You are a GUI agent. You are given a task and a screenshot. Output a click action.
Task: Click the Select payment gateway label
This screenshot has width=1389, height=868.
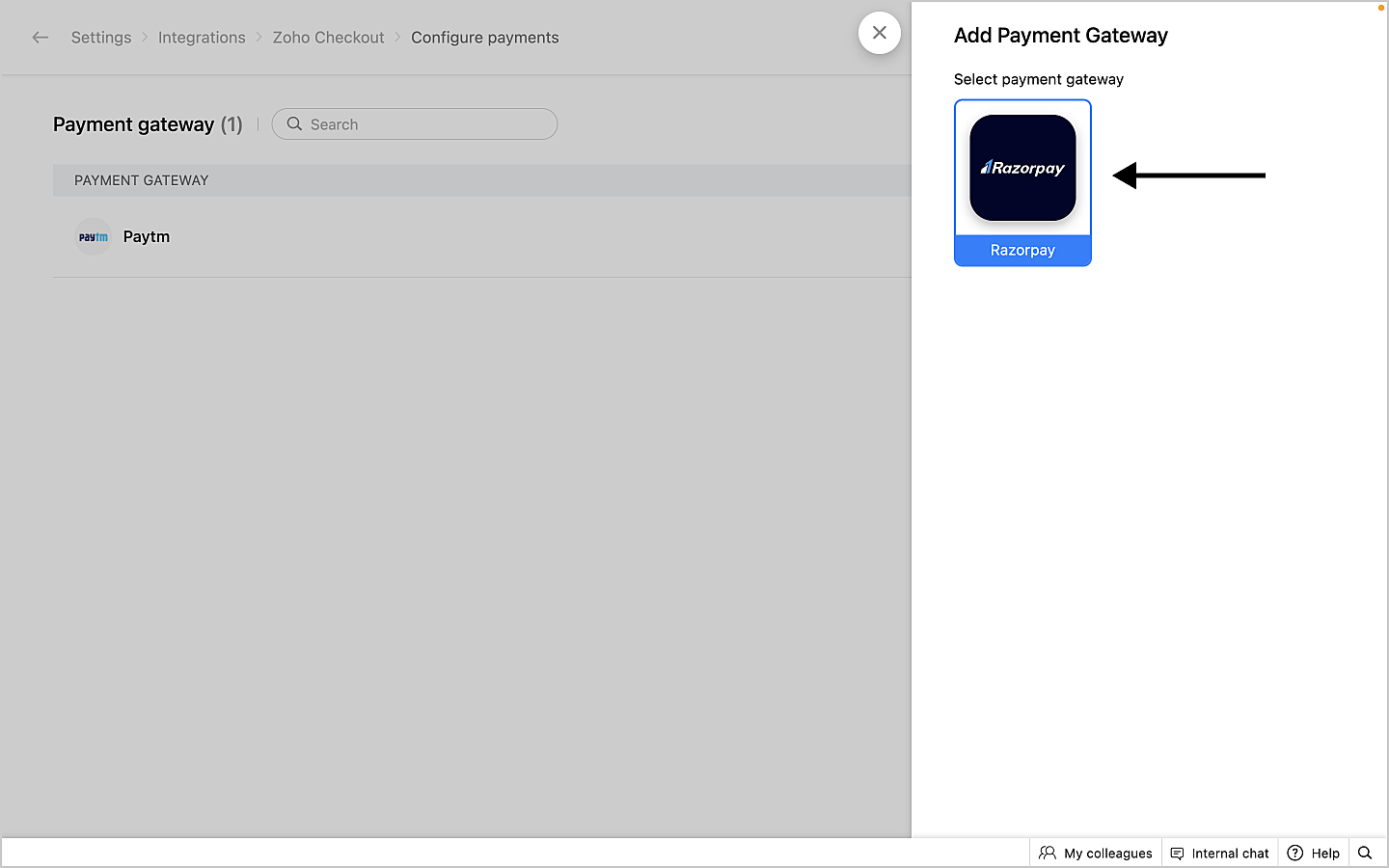(1039, 79)
